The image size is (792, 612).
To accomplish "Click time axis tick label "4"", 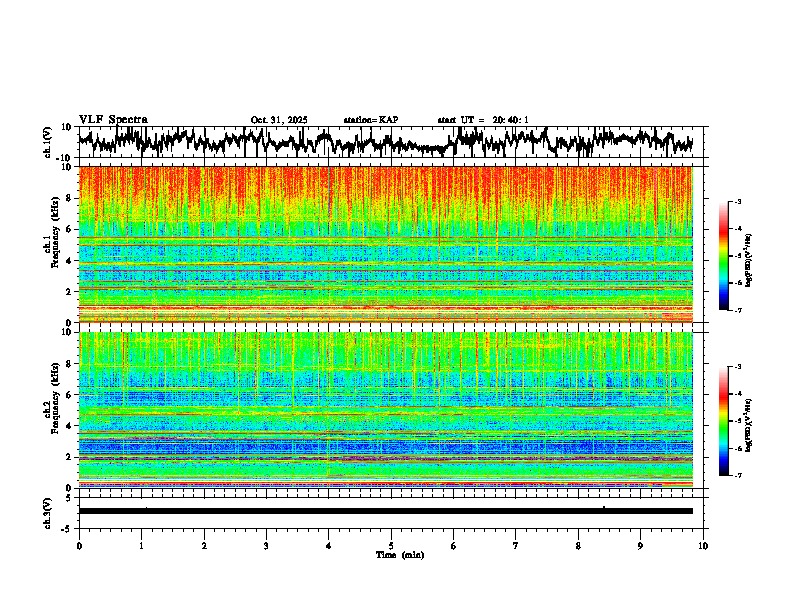I will [x=329, y=546].
